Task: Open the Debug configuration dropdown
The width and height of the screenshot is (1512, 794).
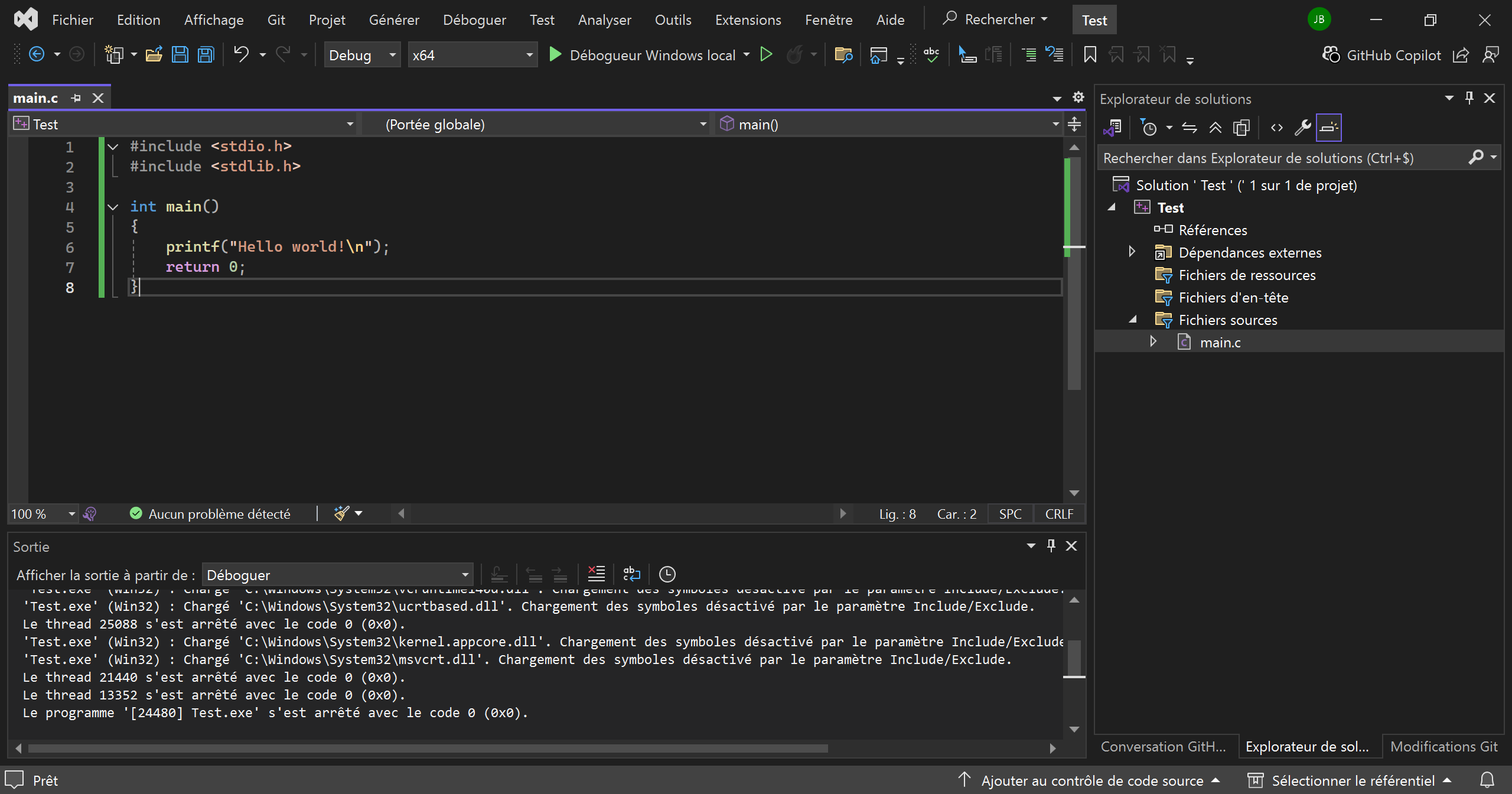Action: point(362,55)
